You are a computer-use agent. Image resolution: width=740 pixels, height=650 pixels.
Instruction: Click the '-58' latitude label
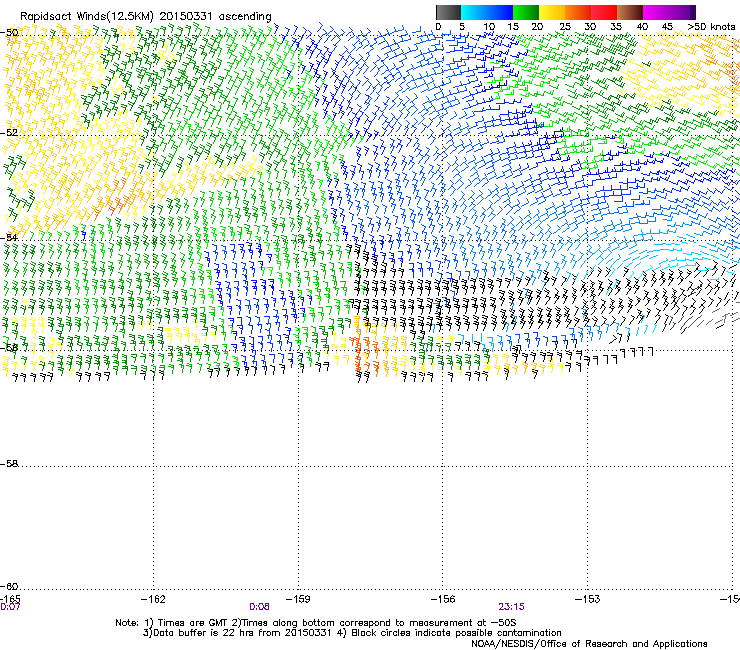(9, 464)
